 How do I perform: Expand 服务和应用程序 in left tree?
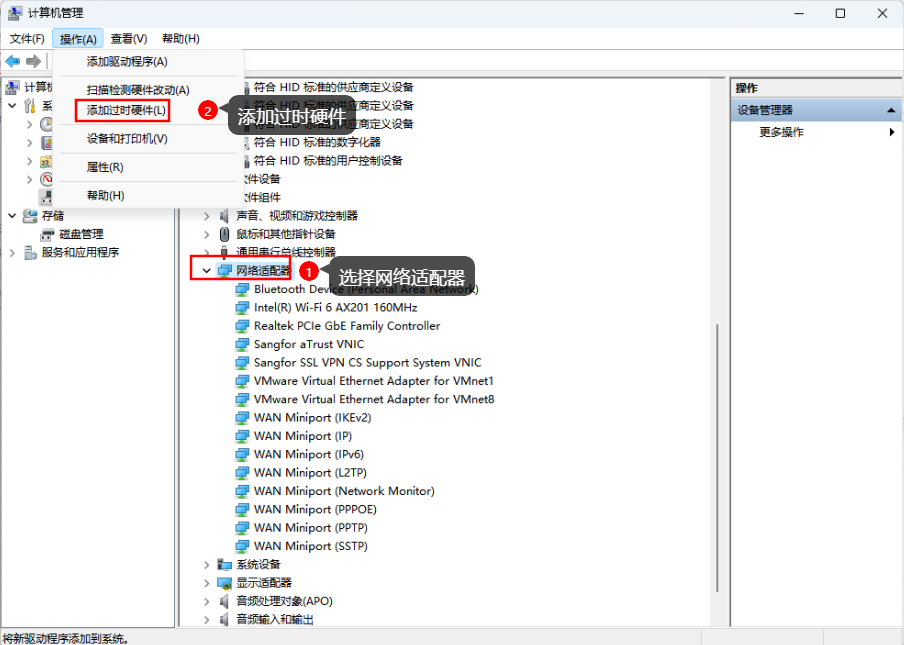tap(12, 253)
